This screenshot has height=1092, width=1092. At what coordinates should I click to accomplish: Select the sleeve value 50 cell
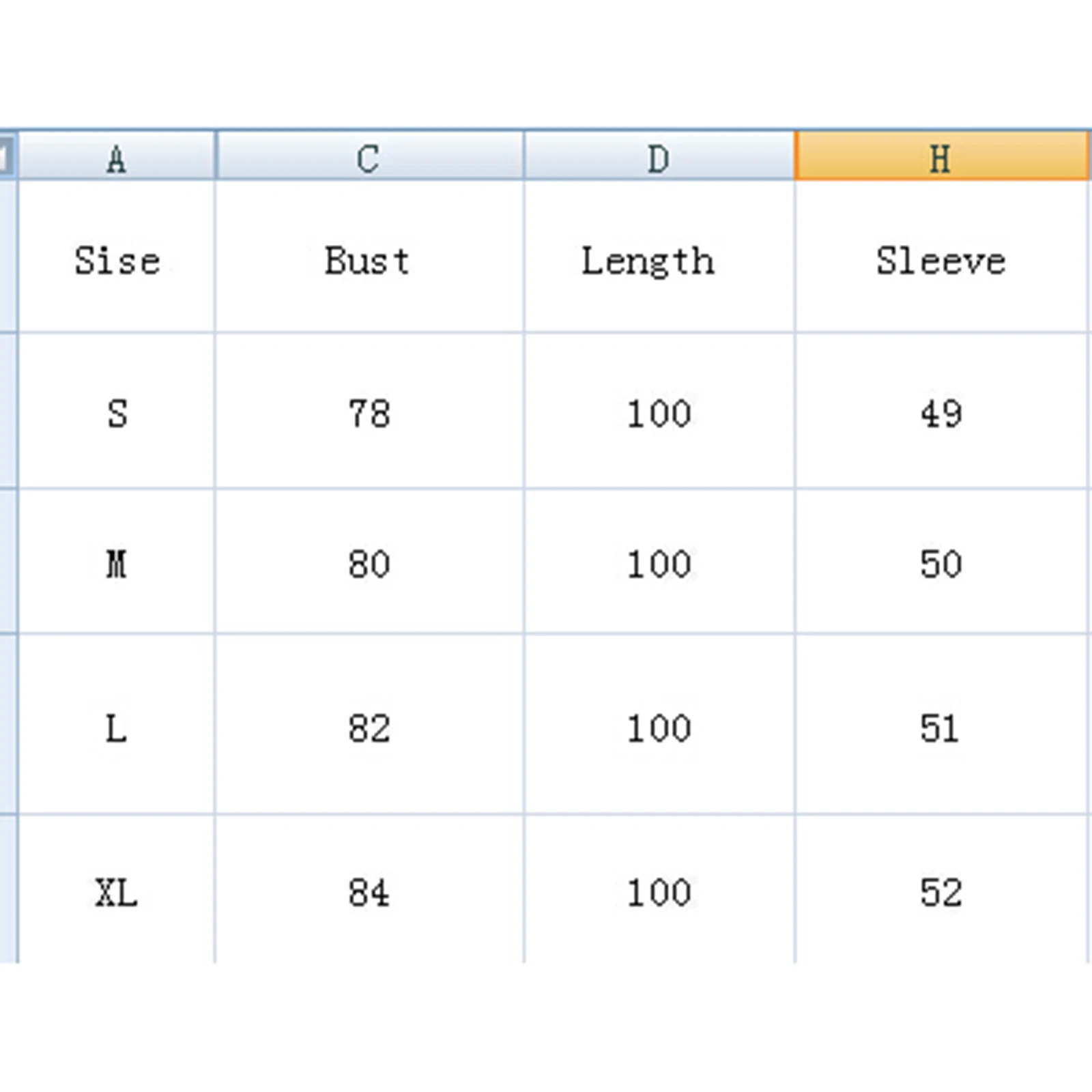(x=941, y=564)
